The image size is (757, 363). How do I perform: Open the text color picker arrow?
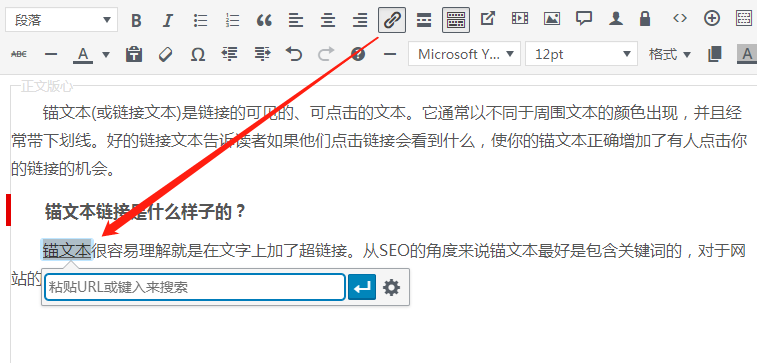pos(106,54)
